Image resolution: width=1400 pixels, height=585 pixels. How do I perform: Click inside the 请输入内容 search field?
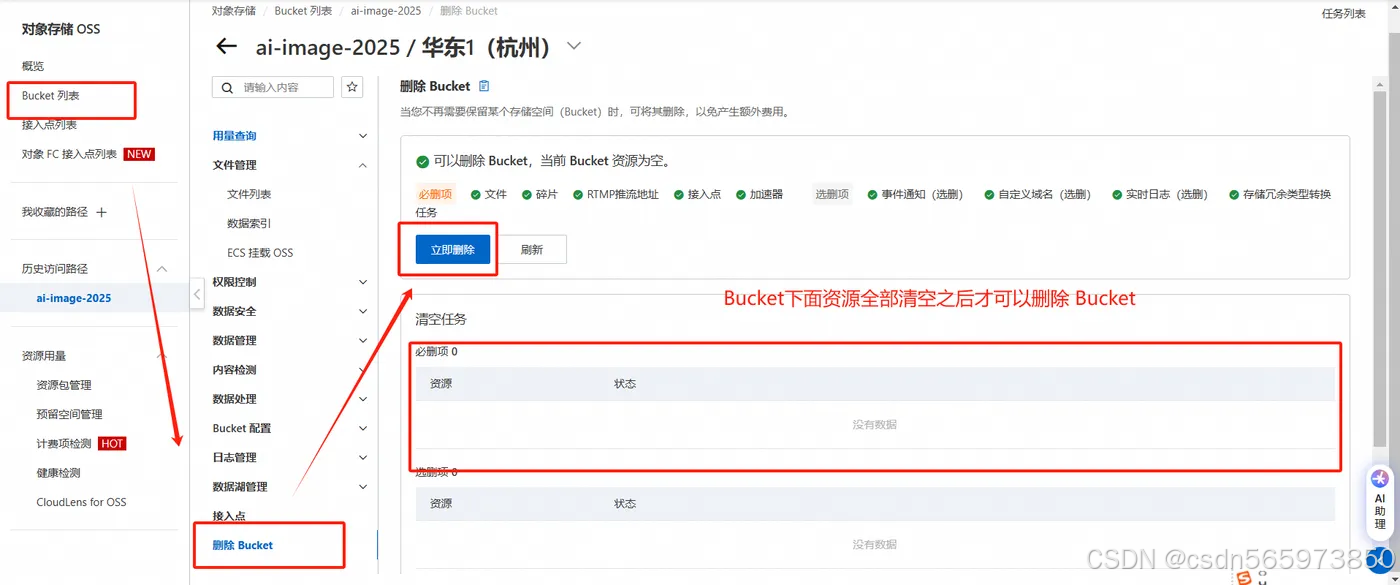pos(280,87)
